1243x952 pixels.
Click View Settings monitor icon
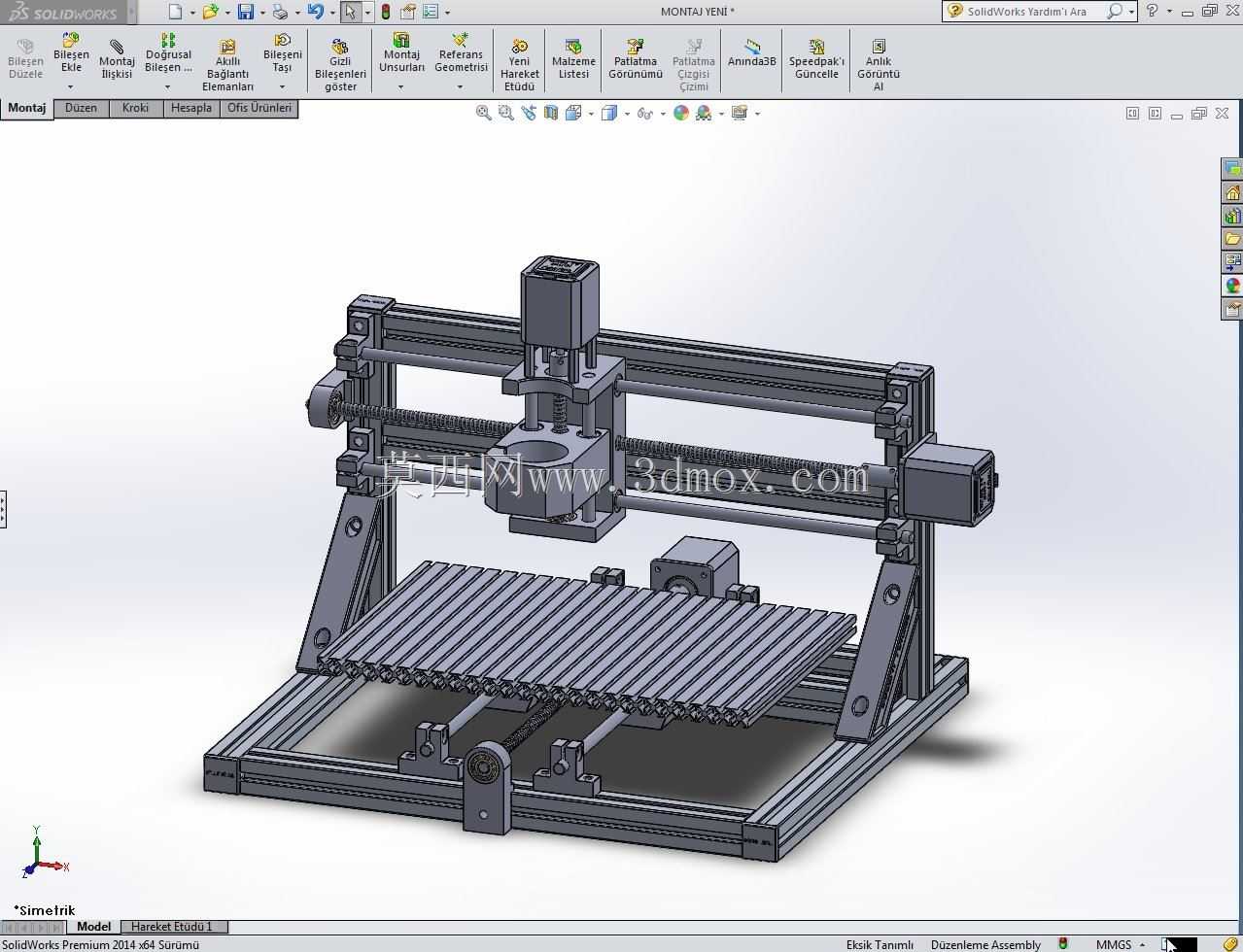coord(740,113)
